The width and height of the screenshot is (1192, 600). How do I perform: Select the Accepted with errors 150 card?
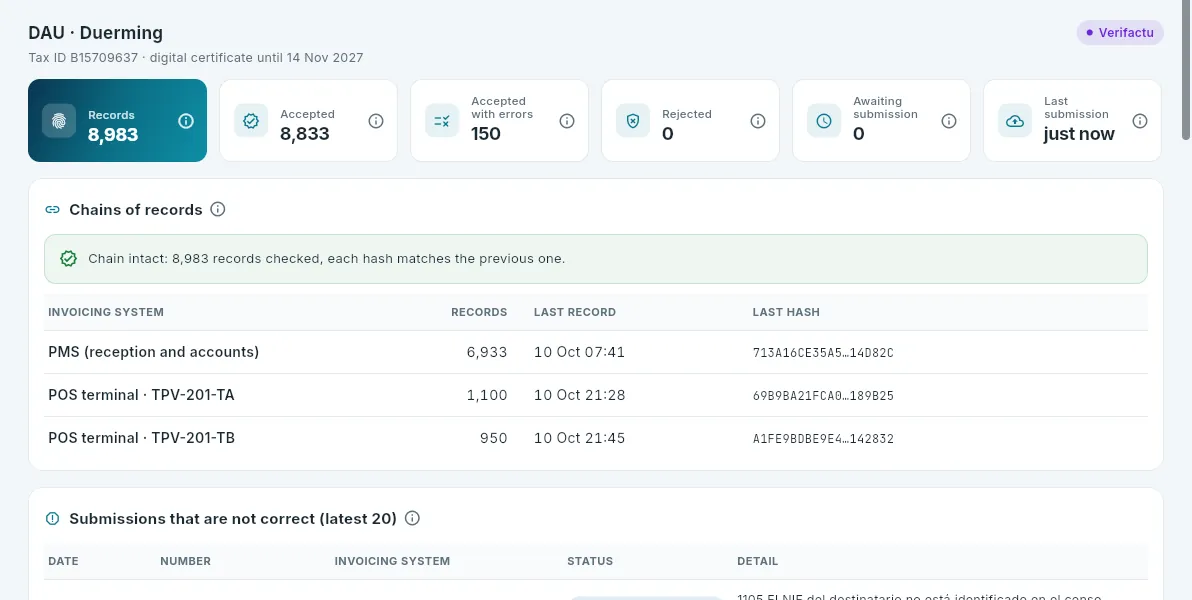coord(499,121)
